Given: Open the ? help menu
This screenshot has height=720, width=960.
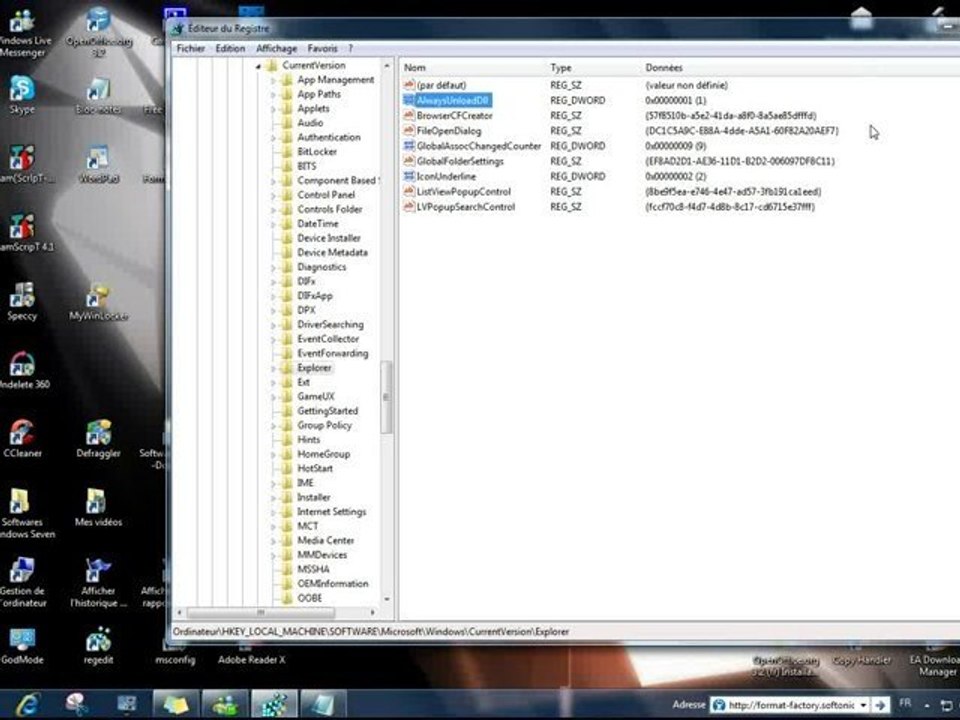Looking at the screenshot, I should (x=350, y=48).
